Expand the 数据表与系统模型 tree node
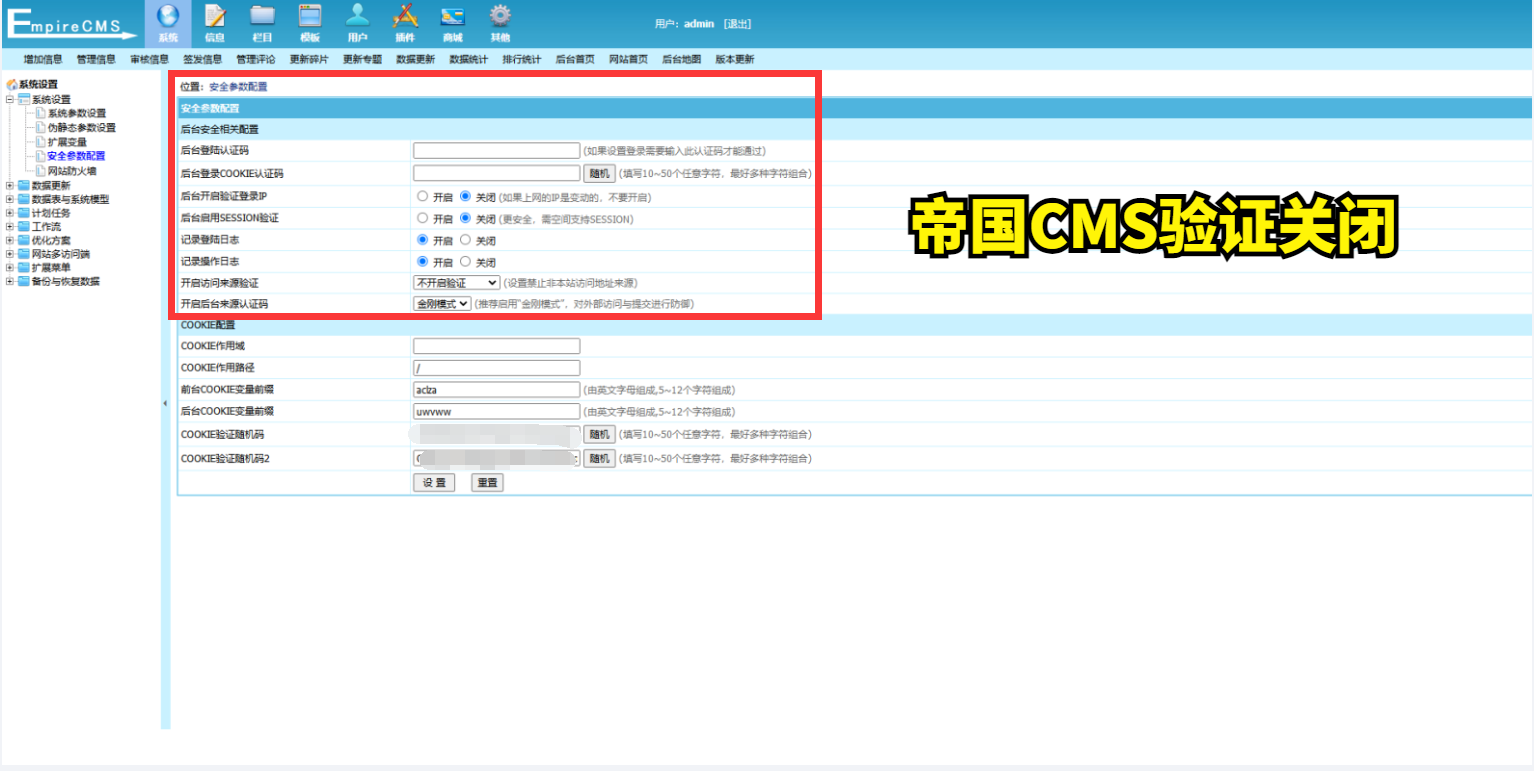The height and width of the screenshot is (771, 1534). (10, 199)
